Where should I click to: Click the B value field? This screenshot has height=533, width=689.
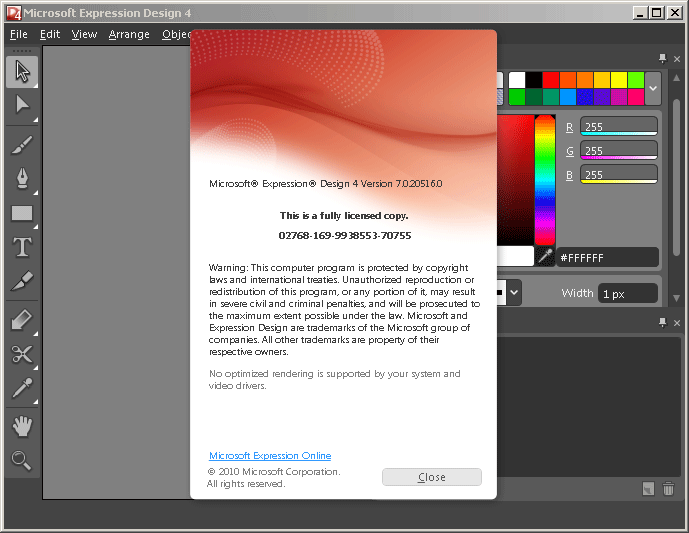(x=619, y=174)
